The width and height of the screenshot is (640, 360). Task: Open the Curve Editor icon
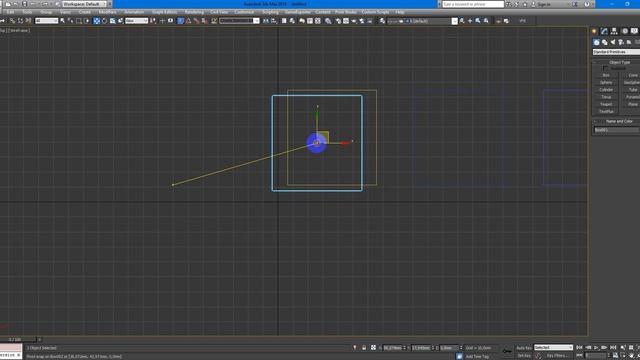point(310,21)
